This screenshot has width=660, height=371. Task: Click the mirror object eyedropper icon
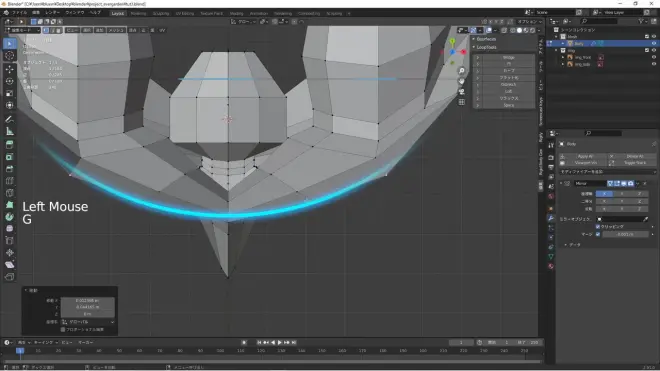(x=646, y=219)
